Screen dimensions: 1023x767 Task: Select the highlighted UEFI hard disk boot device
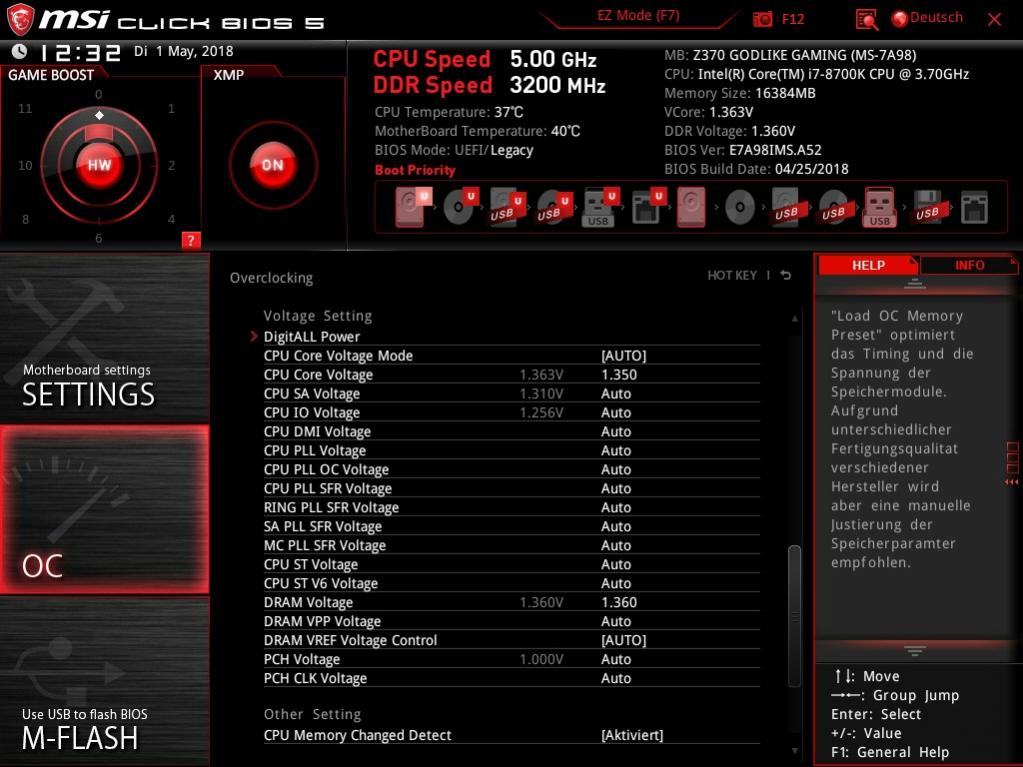[x=414, y=207]
